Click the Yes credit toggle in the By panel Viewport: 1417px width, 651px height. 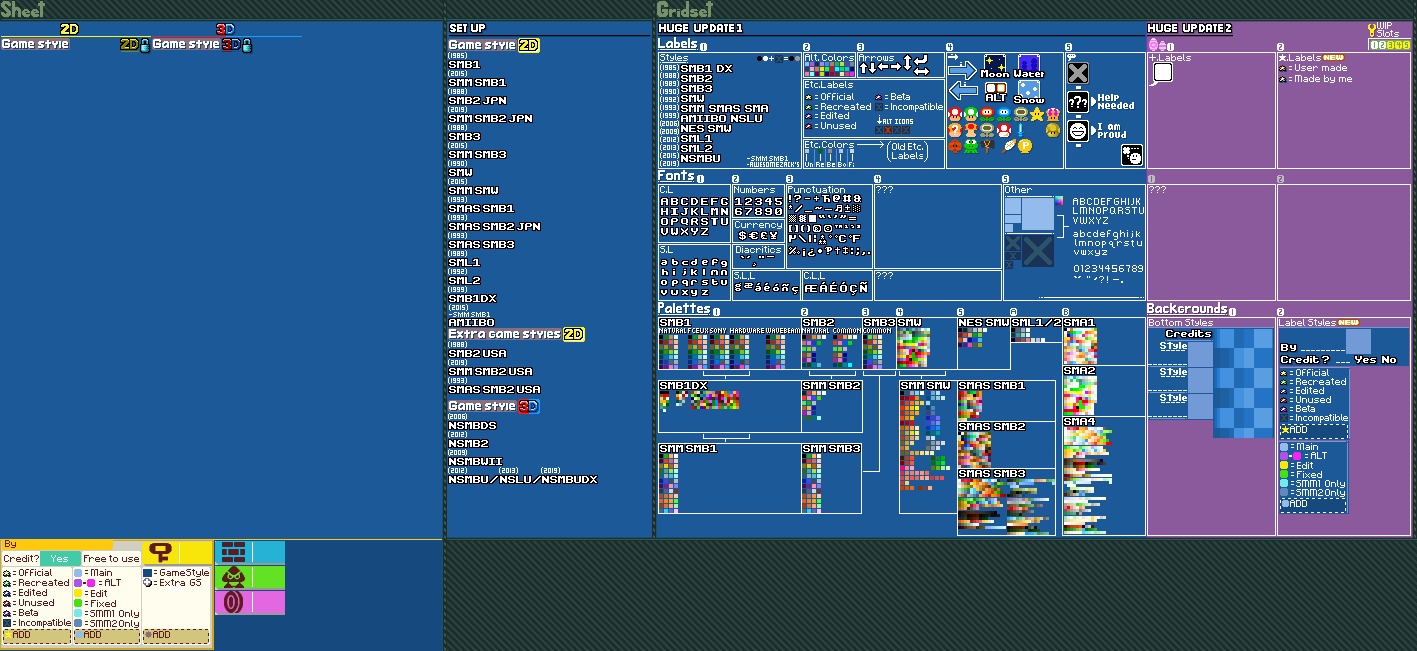60,558
